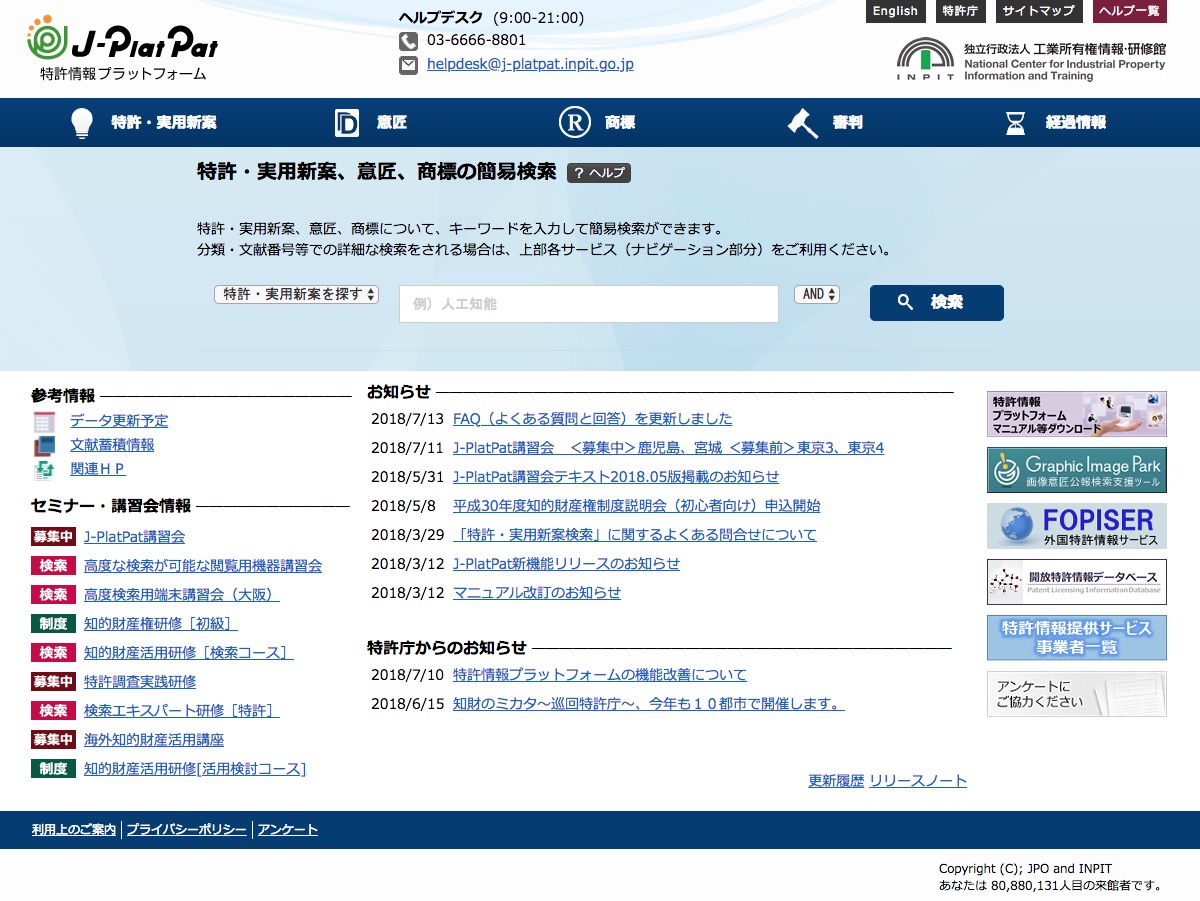The width and height of the screenshot is (1200, 901).
Task: Open the search type dropdown 特許・実用新案を探す
Action: click(x=296, y=294)
